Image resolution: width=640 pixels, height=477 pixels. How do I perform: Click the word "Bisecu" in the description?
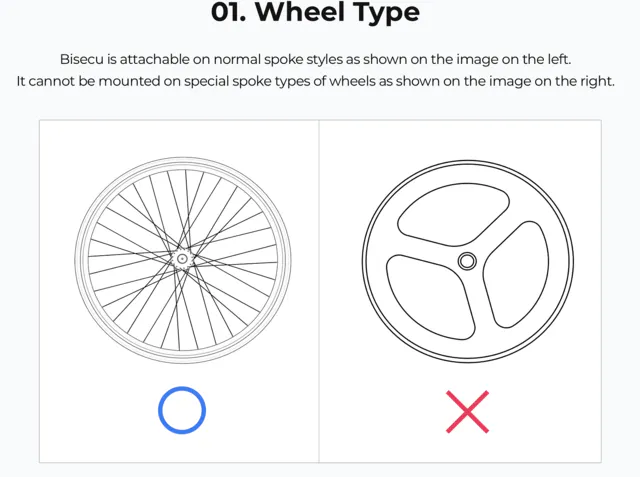click(x=83, y=58)
